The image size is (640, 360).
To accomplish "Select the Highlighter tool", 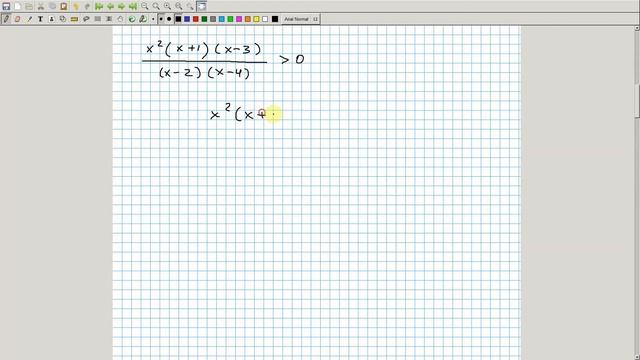I will pos(29,19).
